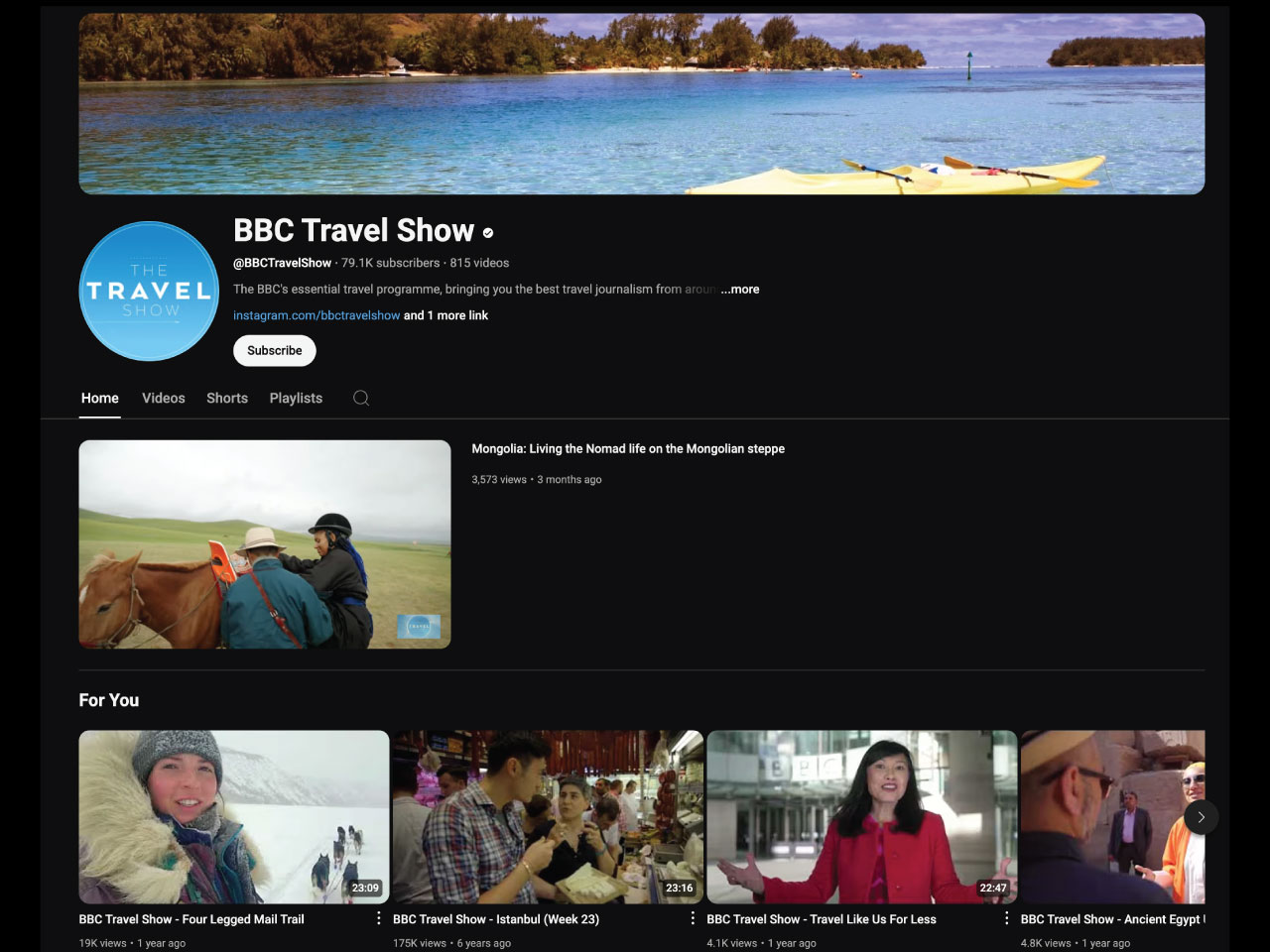
Task: Show the 'and 1 more link' popup
Action: (446, 315)
